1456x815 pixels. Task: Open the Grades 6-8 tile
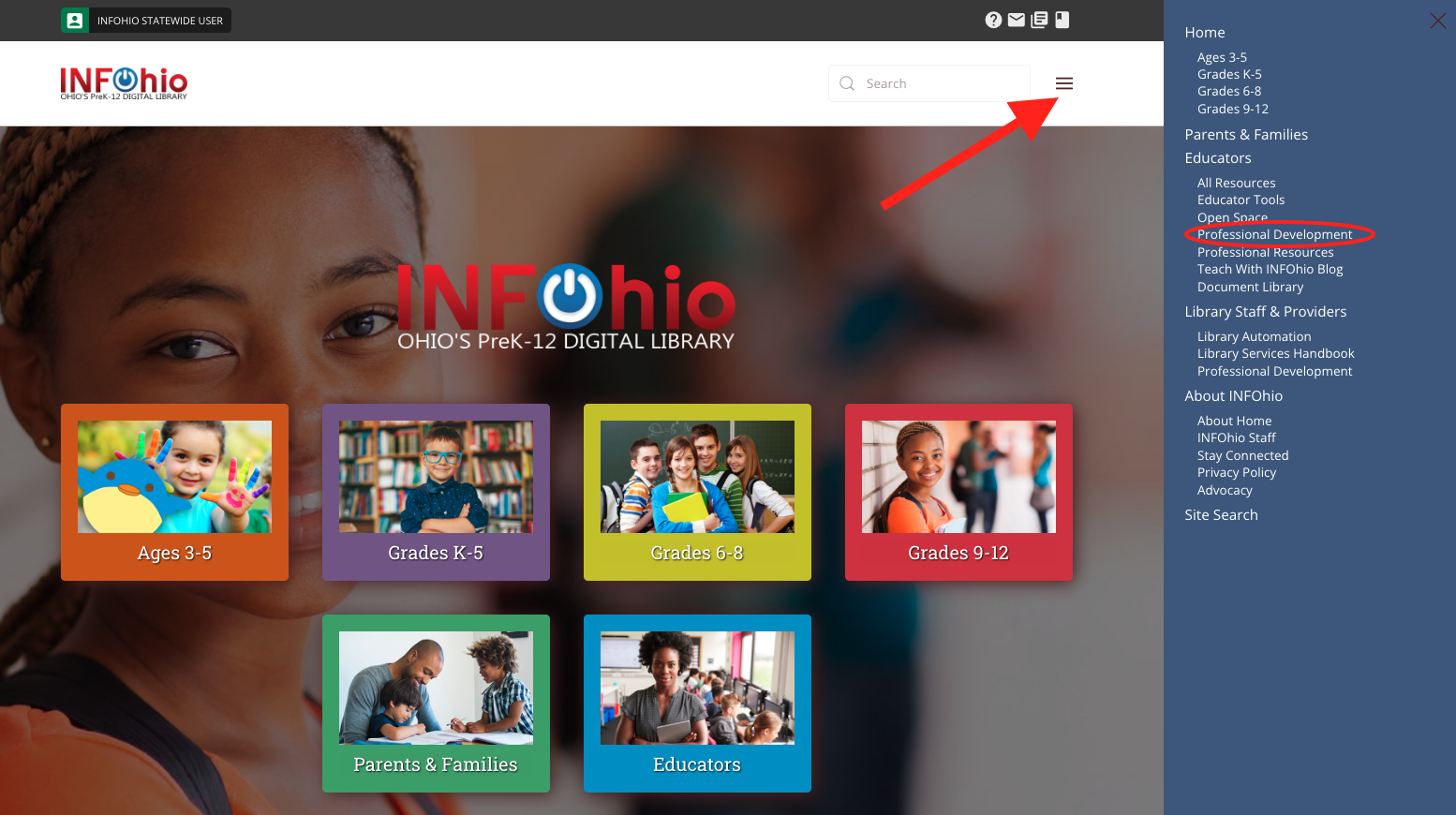pos(697,492)
